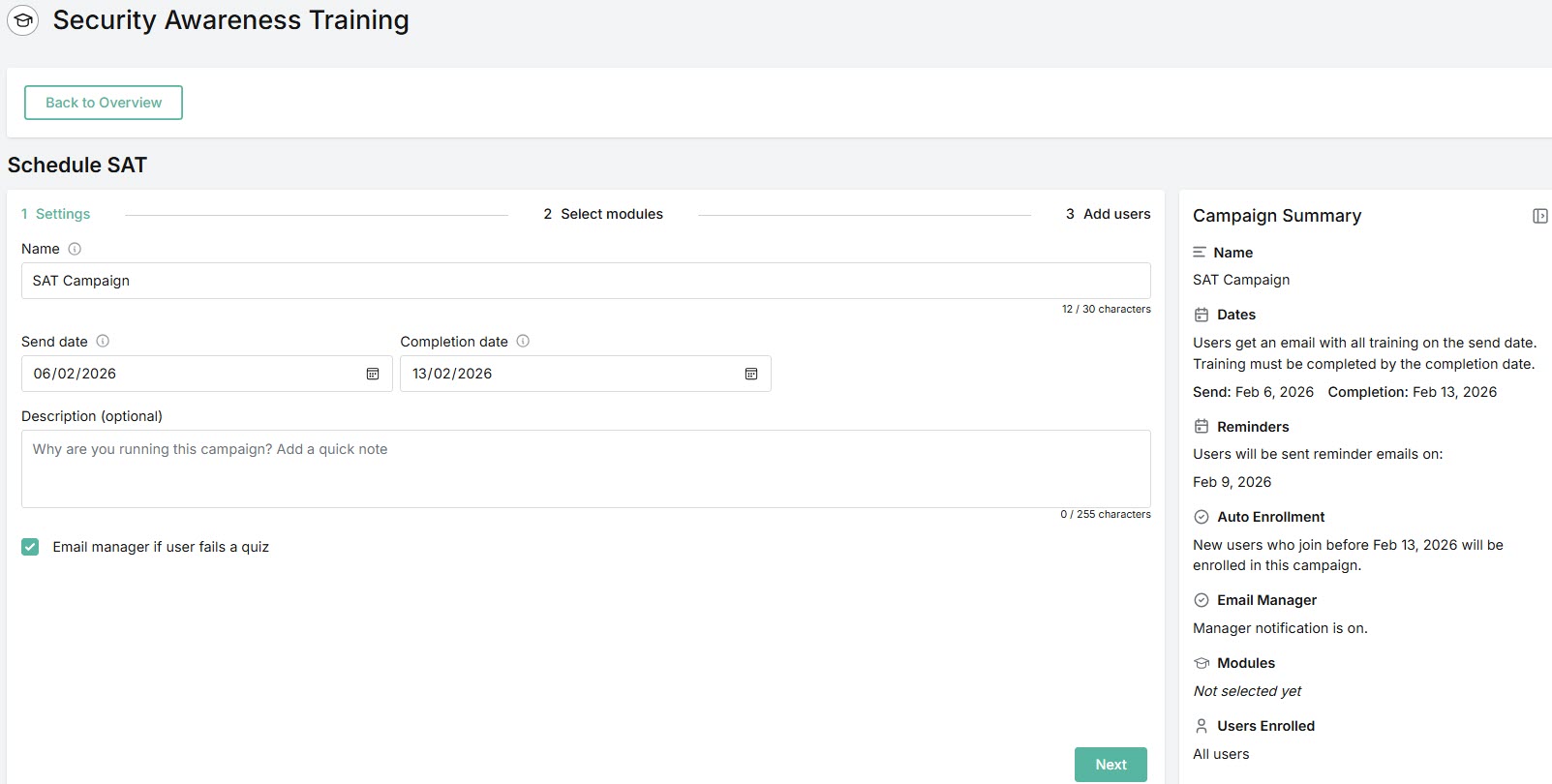Click the Auto Enrollment check icon

point(1201,517)
